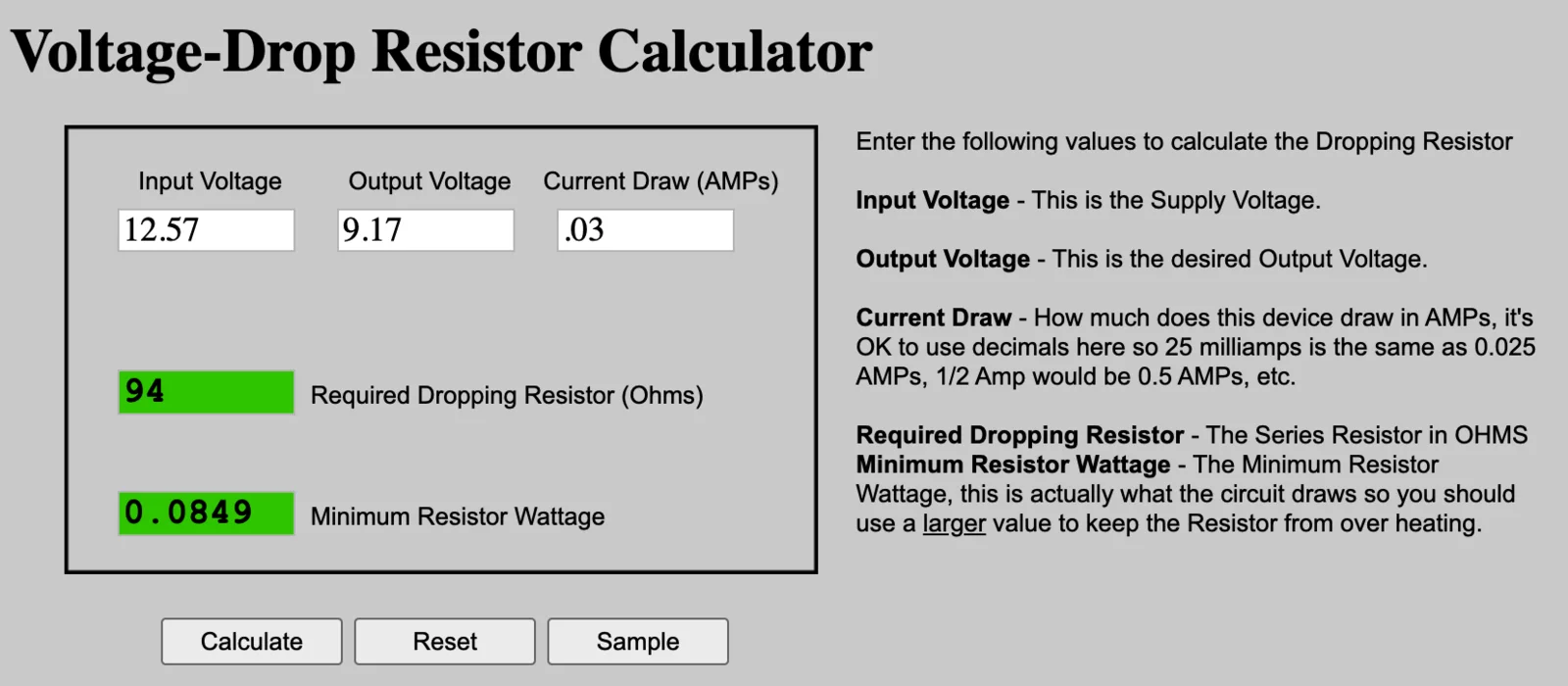Click the Voltage-Drop Resistor Calculator heading
This screenshot has width=1568, height=686.
(x=441, y=51)
